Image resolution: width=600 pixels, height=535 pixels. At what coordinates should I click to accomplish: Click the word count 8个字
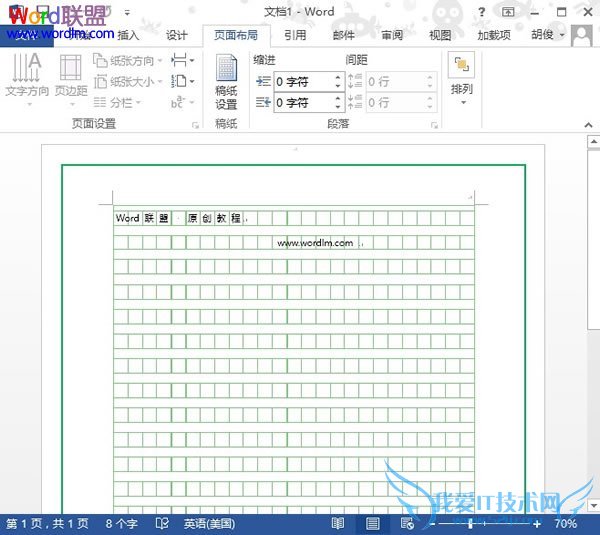click(x=121, y=524)
